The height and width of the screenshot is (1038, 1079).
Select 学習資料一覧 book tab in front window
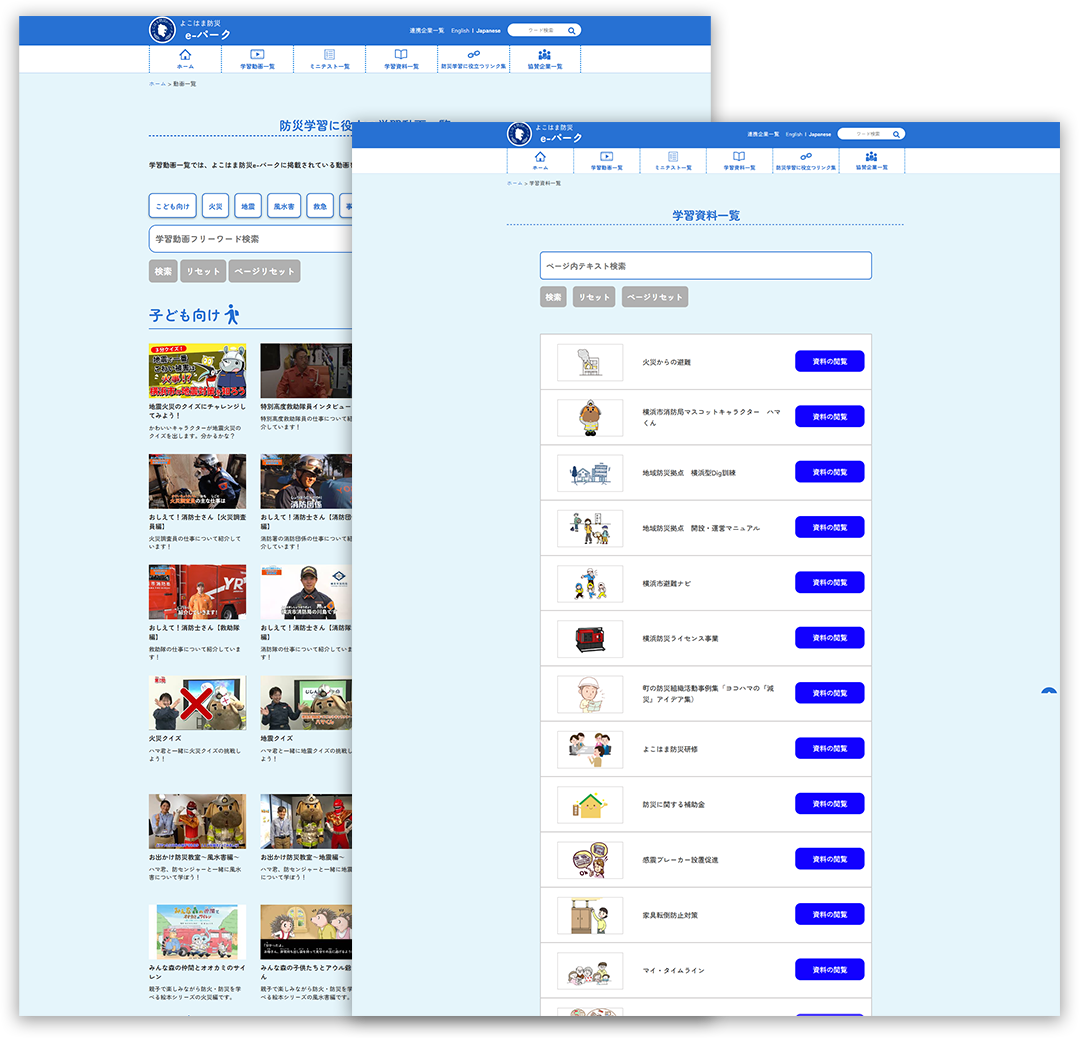coord(739,161)
